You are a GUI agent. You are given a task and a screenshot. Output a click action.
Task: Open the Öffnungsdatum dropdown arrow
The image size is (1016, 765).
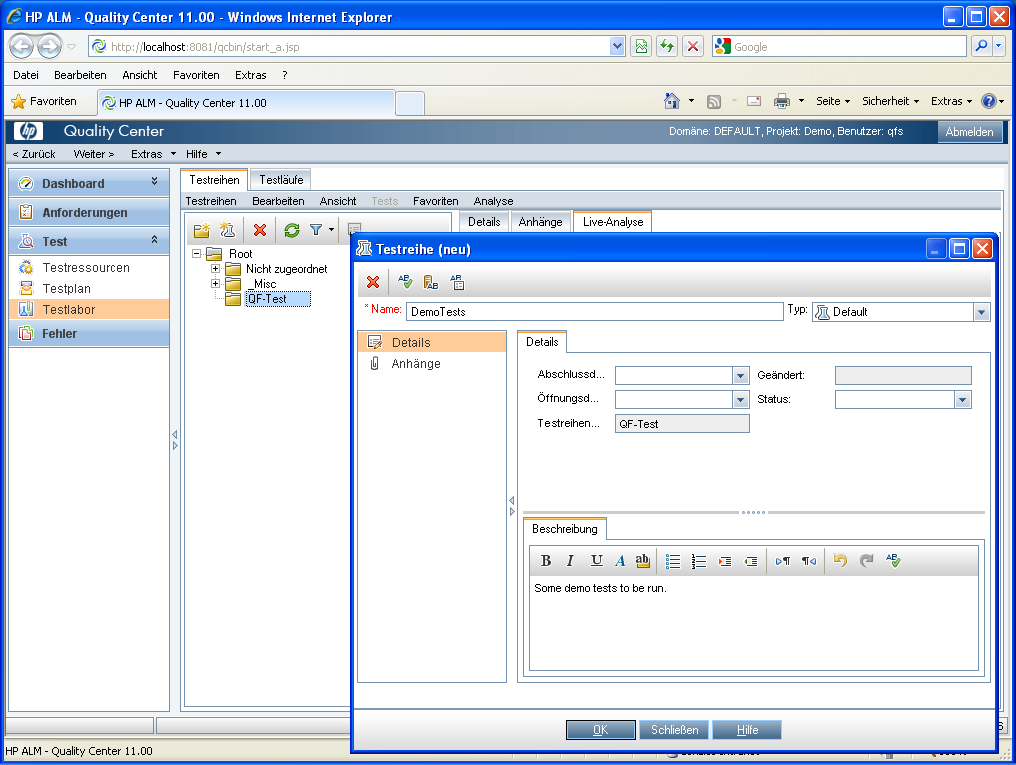tap(741, 400)
